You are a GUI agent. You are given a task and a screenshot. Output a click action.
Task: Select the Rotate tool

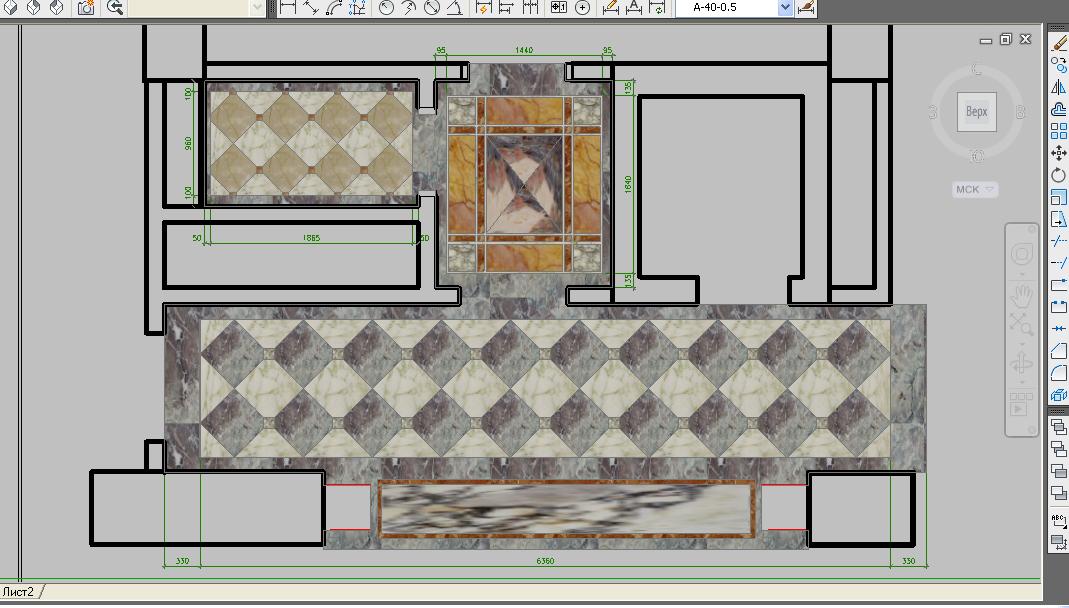point(1058,175)
